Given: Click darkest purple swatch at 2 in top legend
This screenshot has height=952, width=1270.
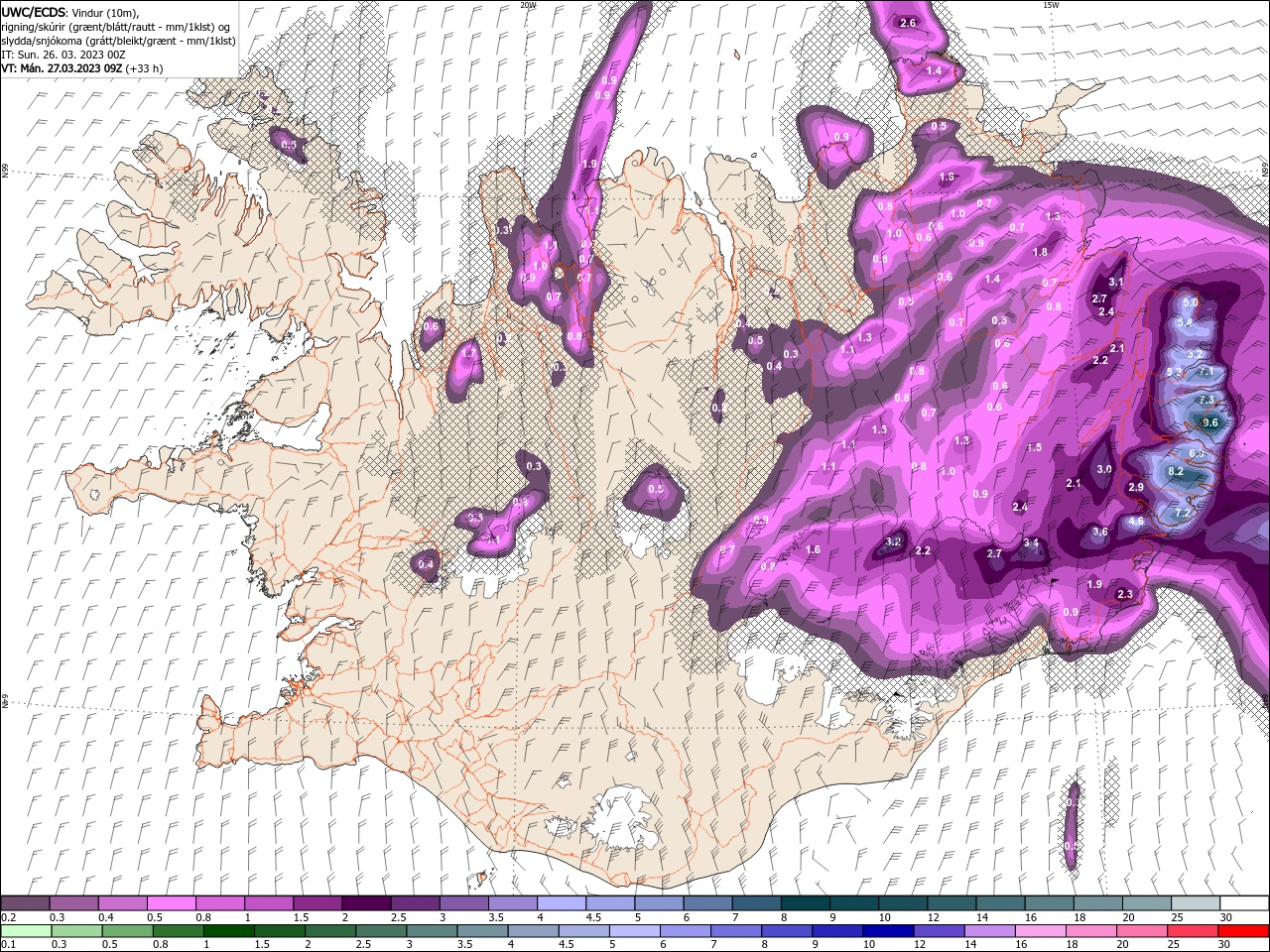Looking at the screenshot, I should 366,903.
